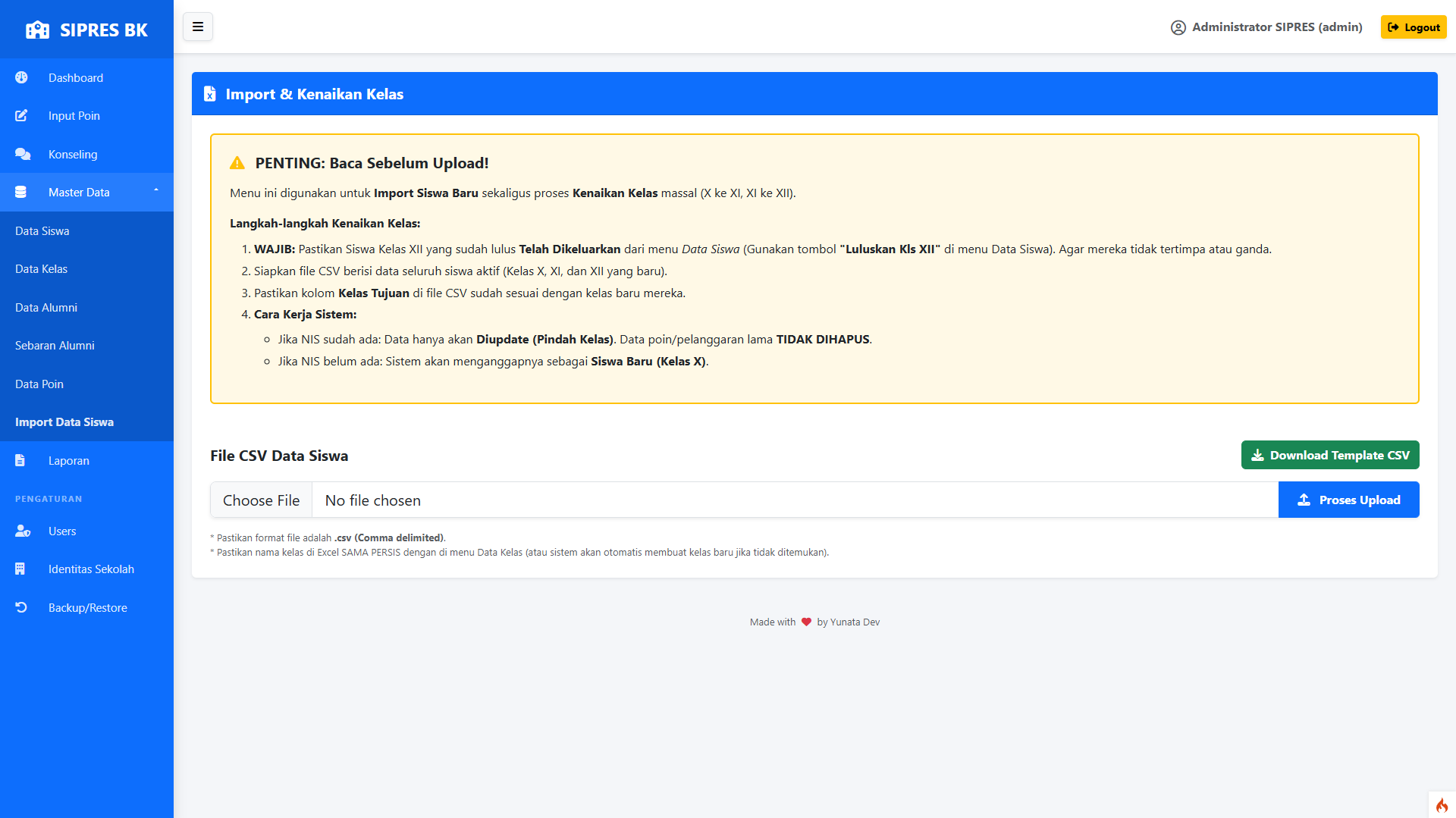Click Backup/Restore history icon
1456x818 pixels.
click(x=21, y=608)
